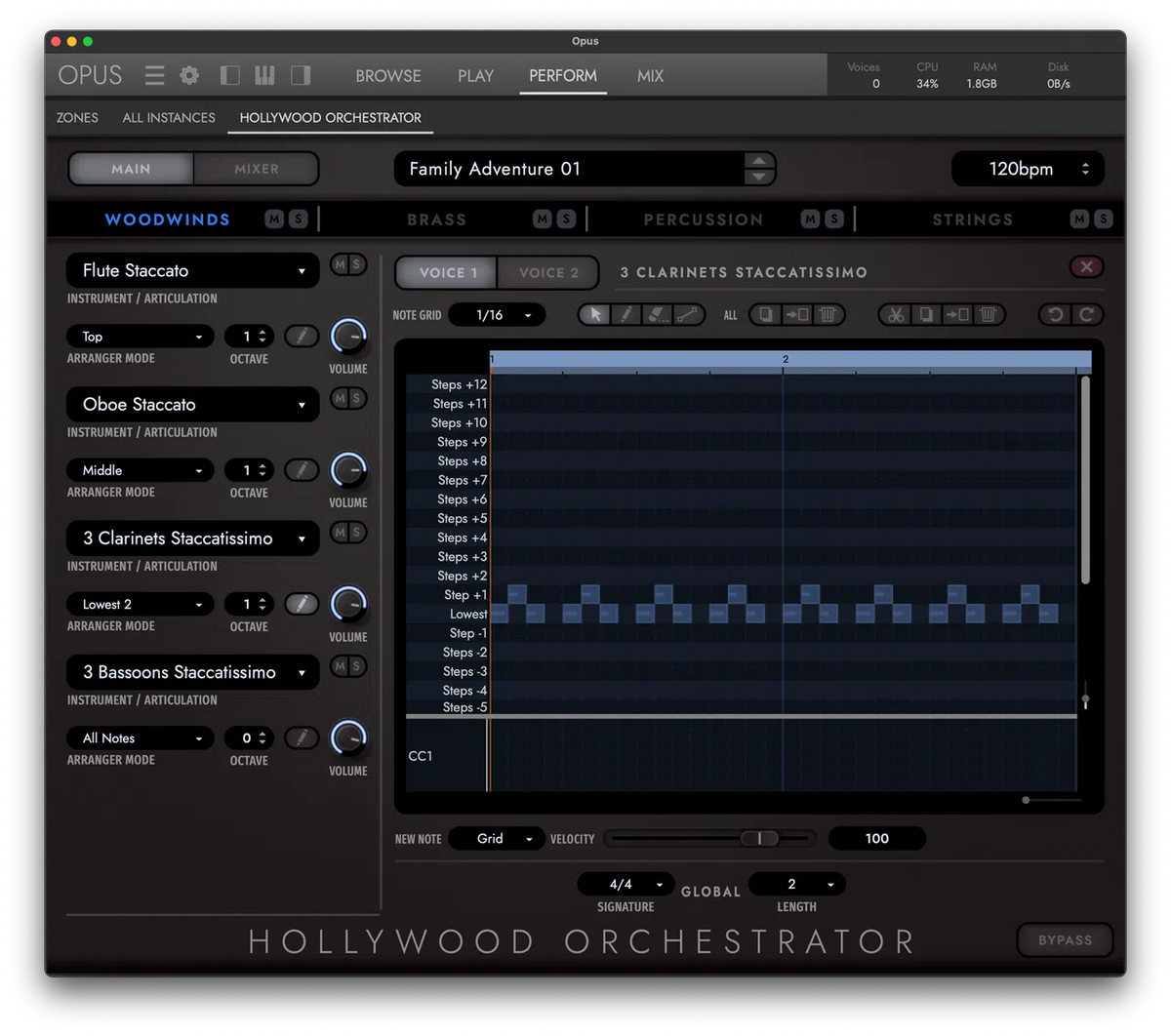Select the Pencil note draw tool
The height and width of the screenshot is (1036, 1171).
tap(627, 314)
